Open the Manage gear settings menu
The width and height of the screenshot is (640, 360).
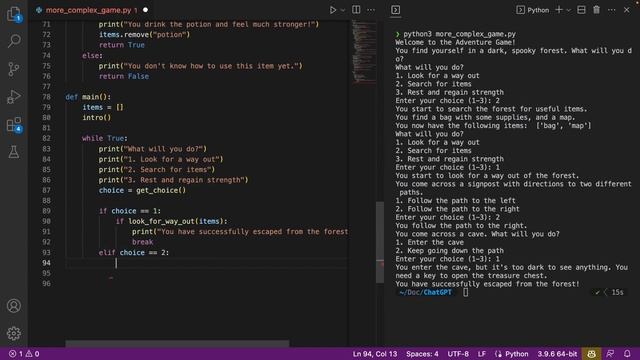tap(14, 333)
